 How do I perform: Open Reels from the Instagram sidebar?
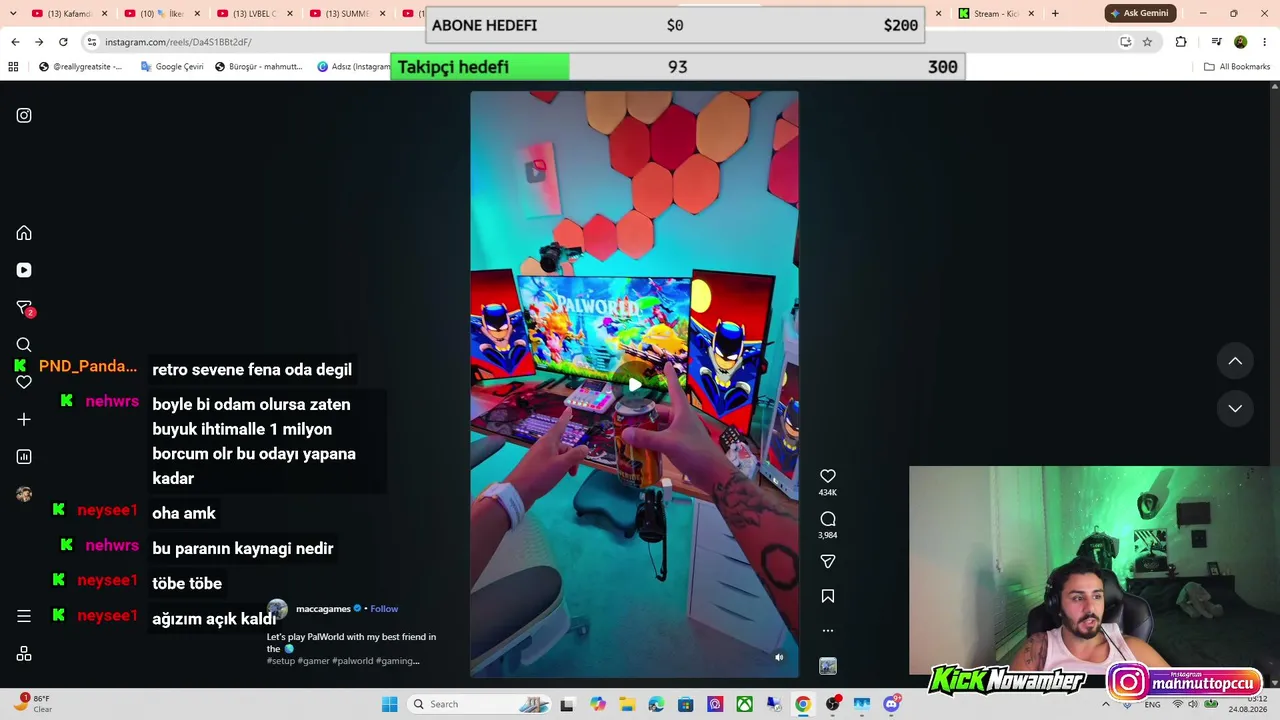tap(24, 270)
